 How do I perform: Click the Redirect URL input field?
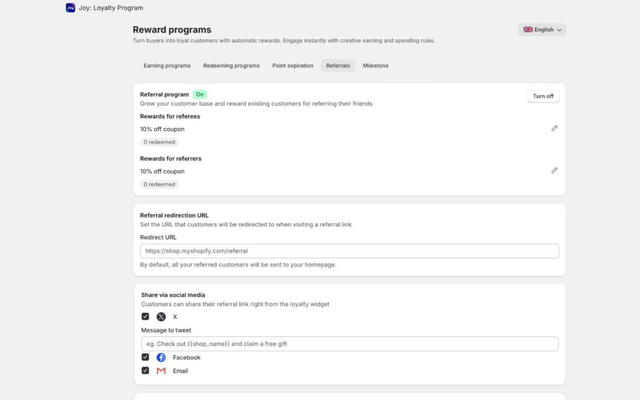click(x=349, y=251)
